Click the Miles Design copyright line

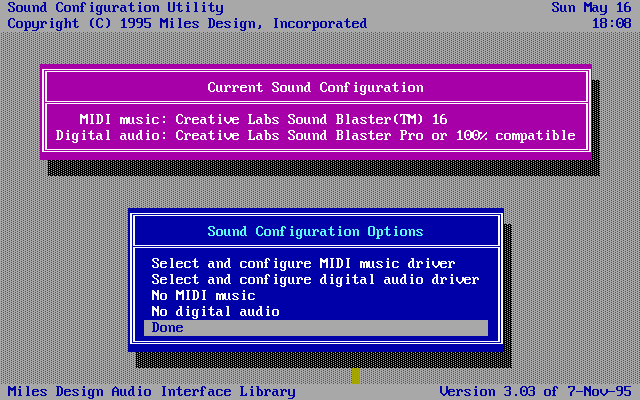(x=187, y=24)
